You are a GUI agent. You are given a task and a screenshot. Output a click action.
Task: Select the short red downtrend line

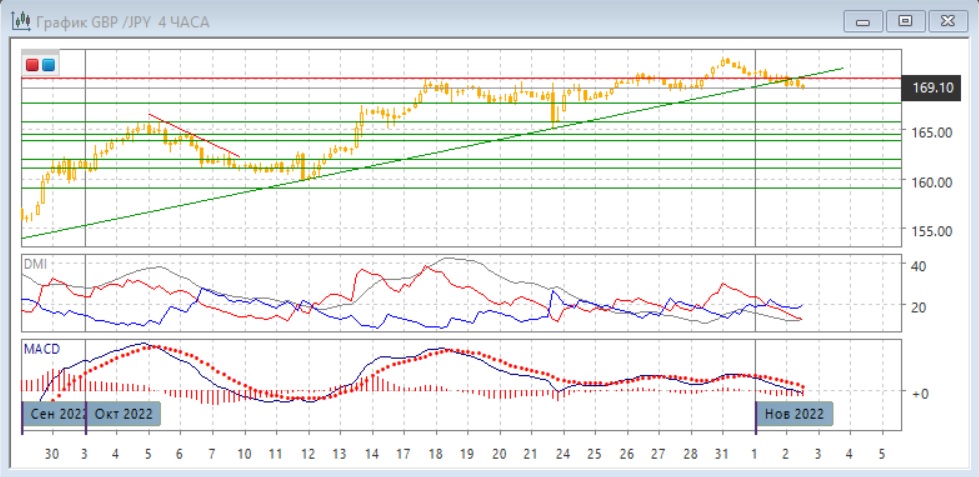point(195,135)
